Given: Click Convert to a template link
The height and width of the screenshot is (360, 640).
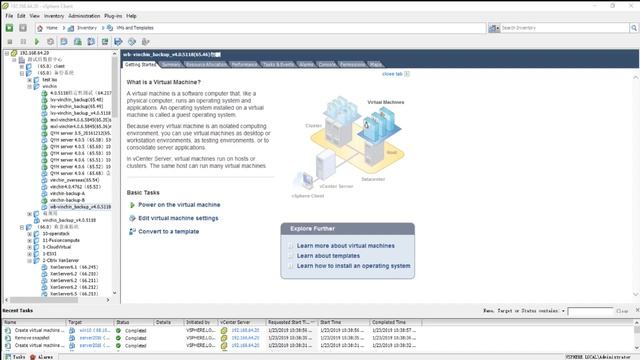Looking at the screenshot, I should (x=169, y=231).
